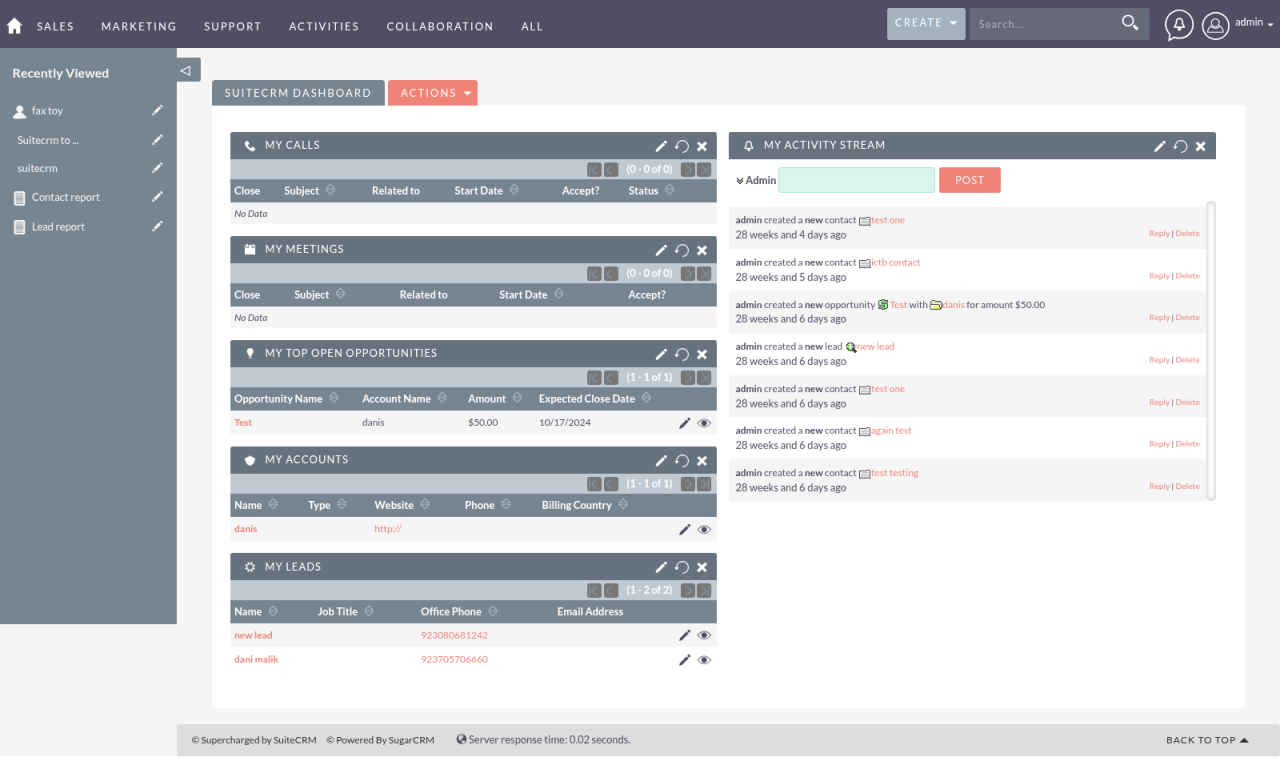The width and height of the screenshot is (1280, 757).
Task: View details of Test opportunity eye icon
Action: 704,423
